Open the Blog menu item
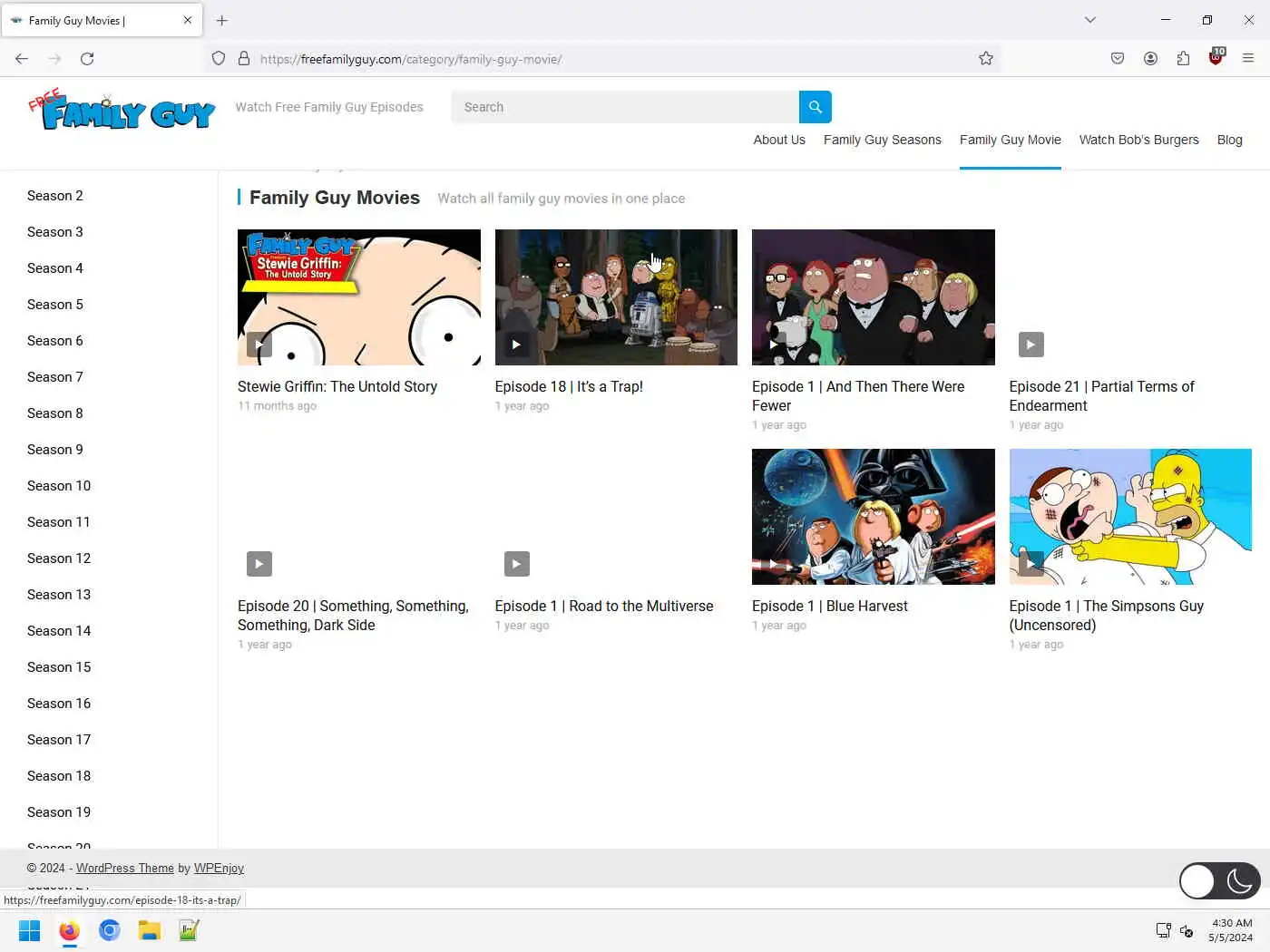The width and height of the screenshot is (1270, 952). 1229,140
